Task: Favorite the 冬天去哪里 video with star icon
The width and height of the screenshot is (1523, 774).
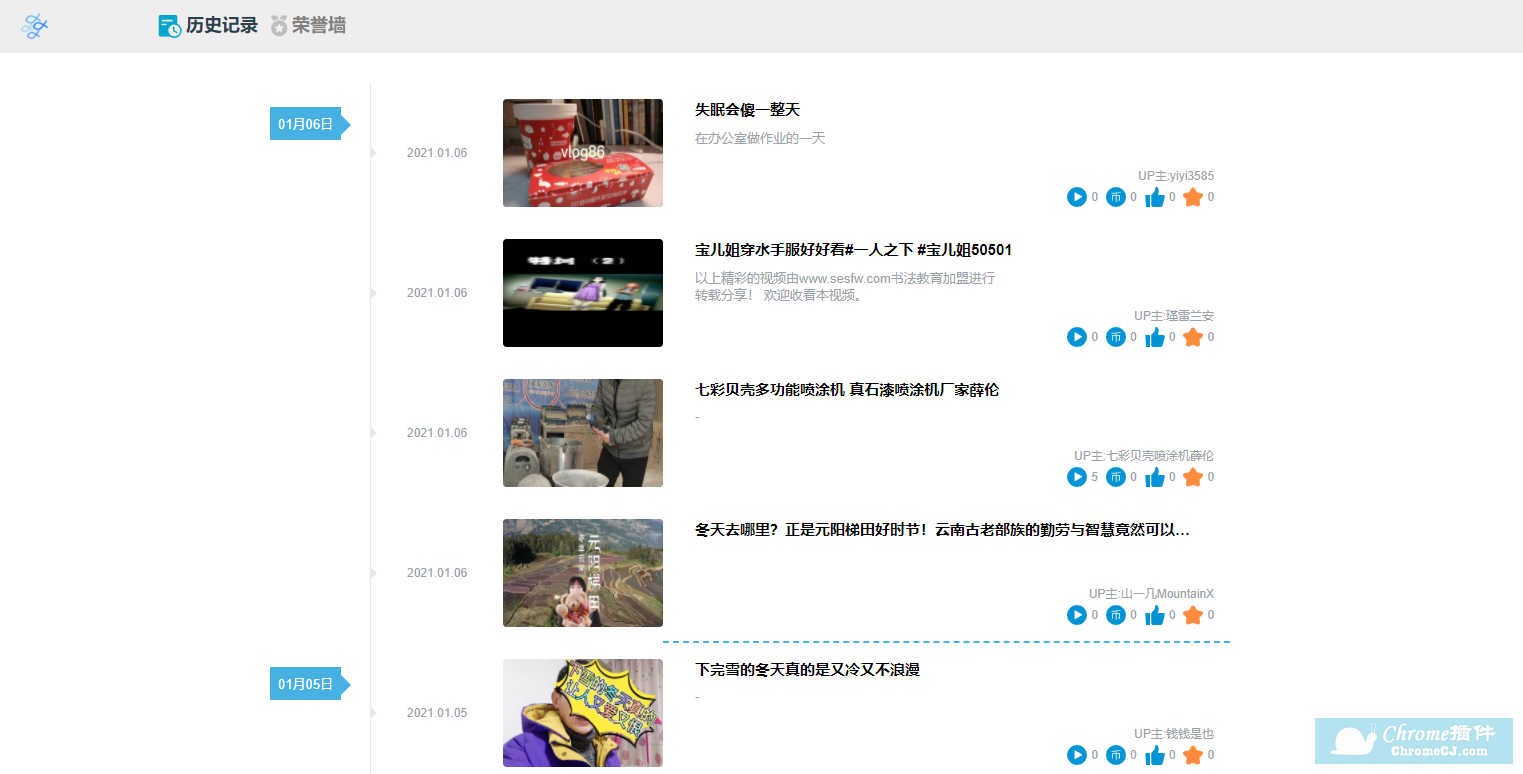Action: (x=1192, y=615)
